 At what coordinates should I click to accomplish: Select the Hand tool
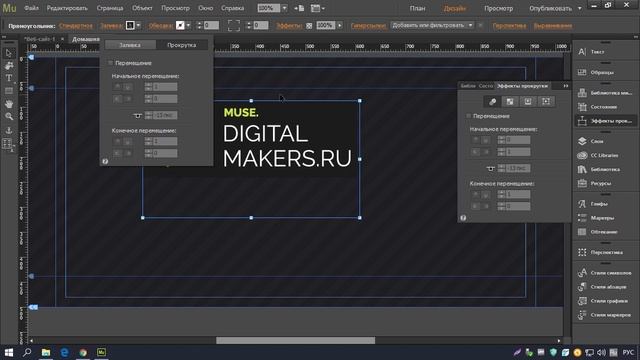click(9, 104)
